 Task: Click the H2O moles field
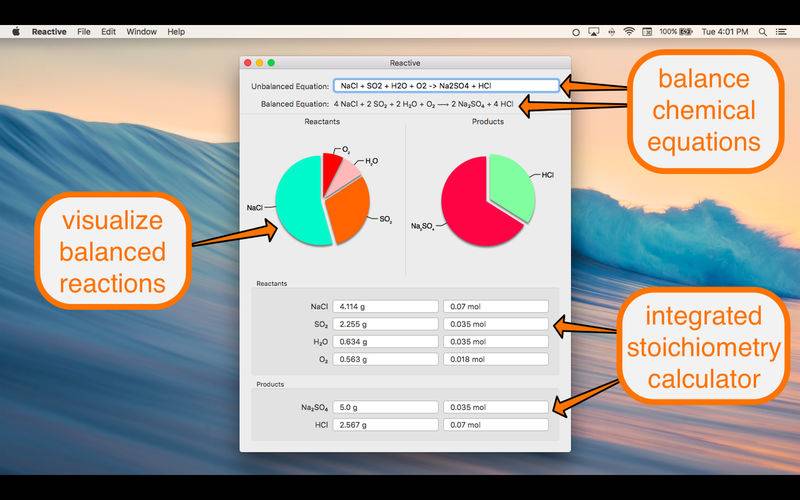(x=495, y=341)
